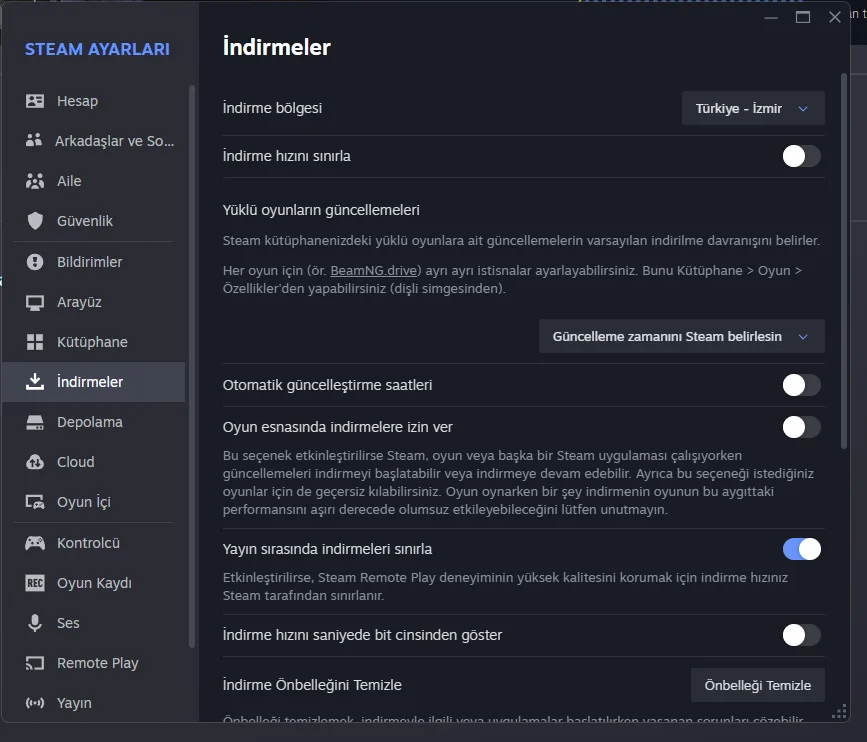This screenshot has height=742, width=867.
Task: Click the Ses microphone icon
Action: click(x=35, y=623)
